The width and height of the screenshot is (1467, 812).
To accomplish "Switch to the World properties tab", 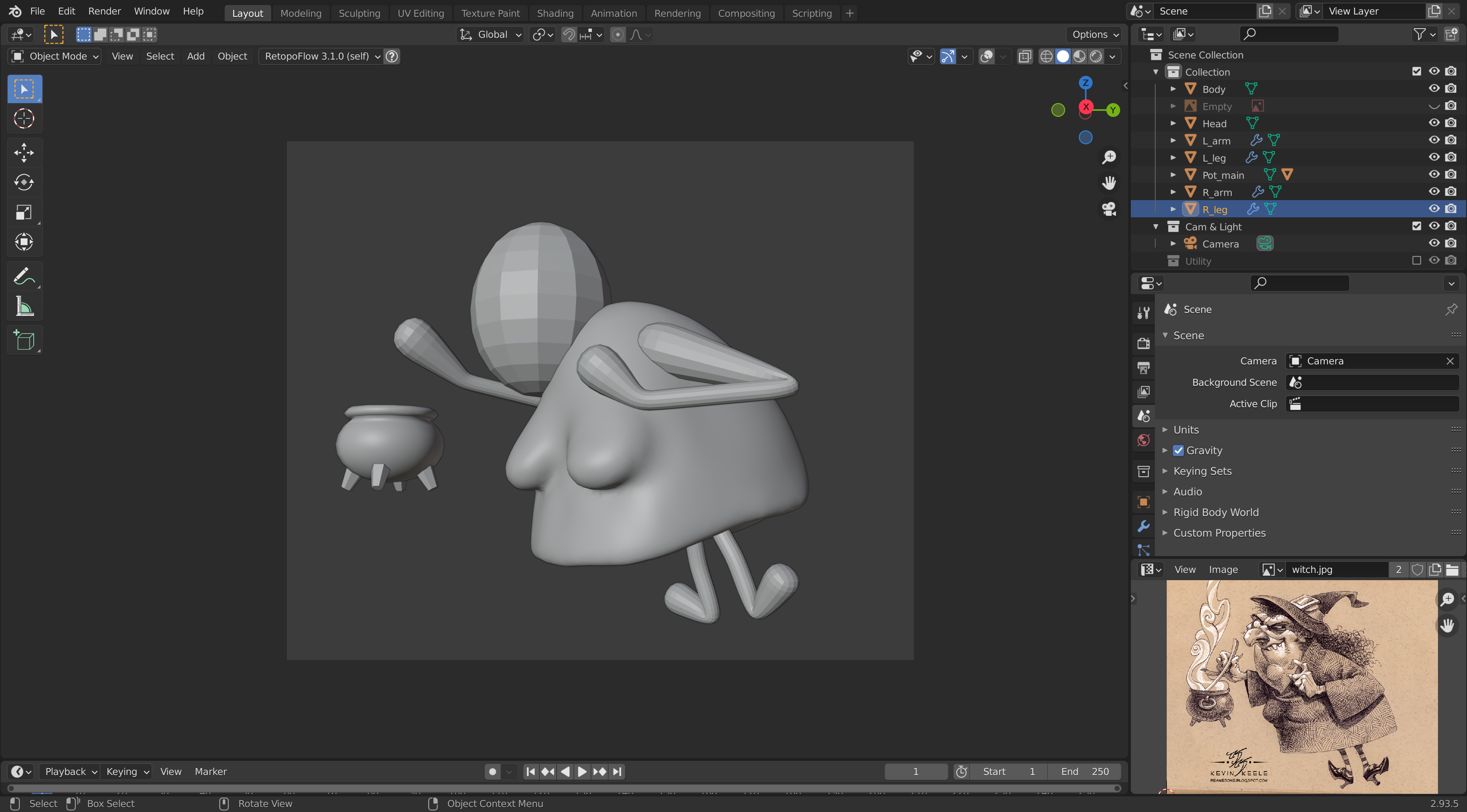I will (x=1143, y=440).
